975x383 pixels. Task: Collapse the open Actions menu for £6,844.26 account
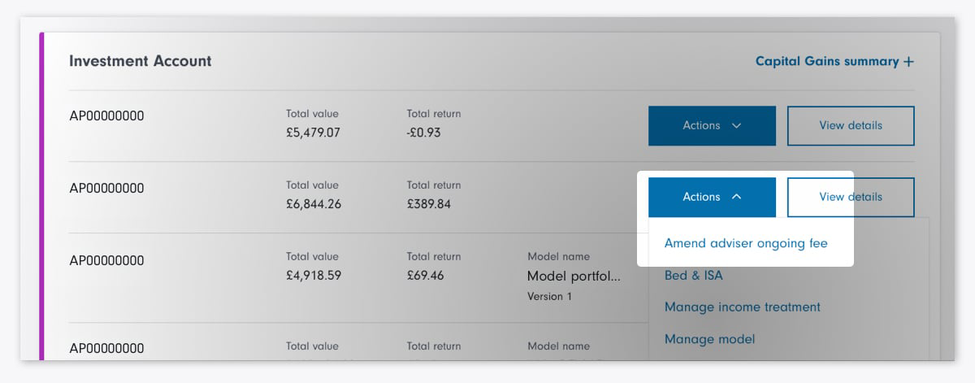pos(712,197)
